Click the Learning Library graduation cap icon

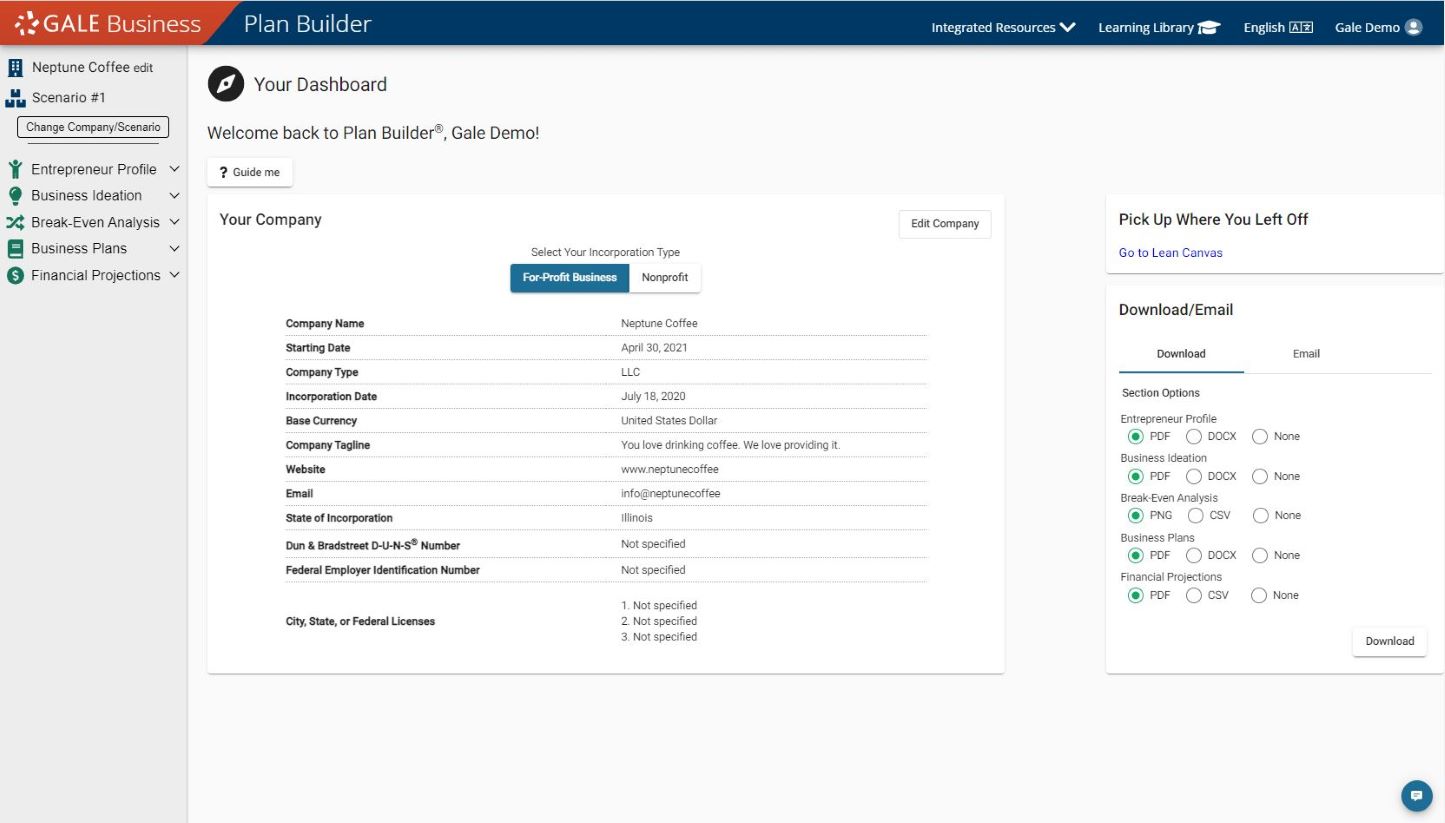point(1210,28)
